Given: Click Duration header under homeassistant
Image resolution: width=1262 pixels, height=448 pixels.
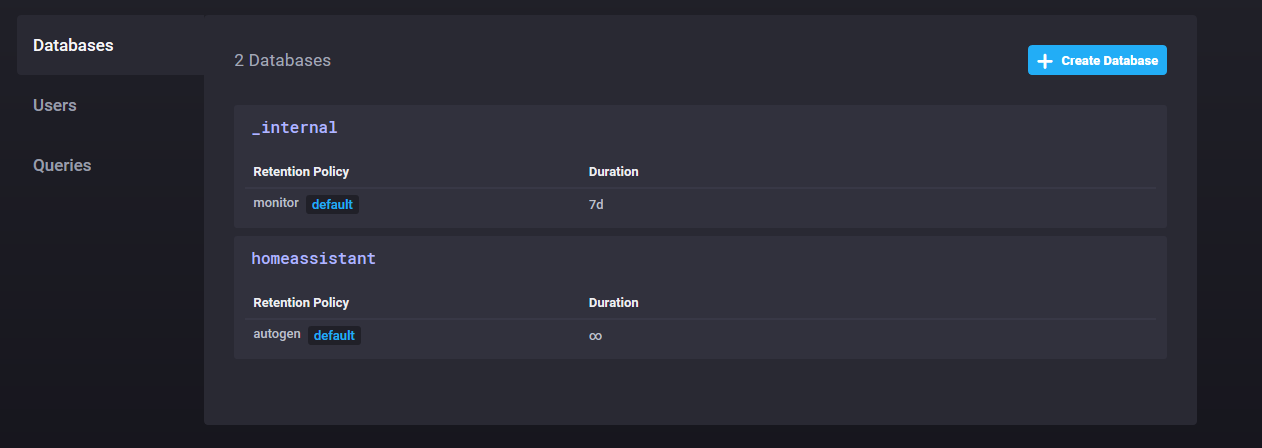Looking at the screenshot, I should (x=613, y=303).
